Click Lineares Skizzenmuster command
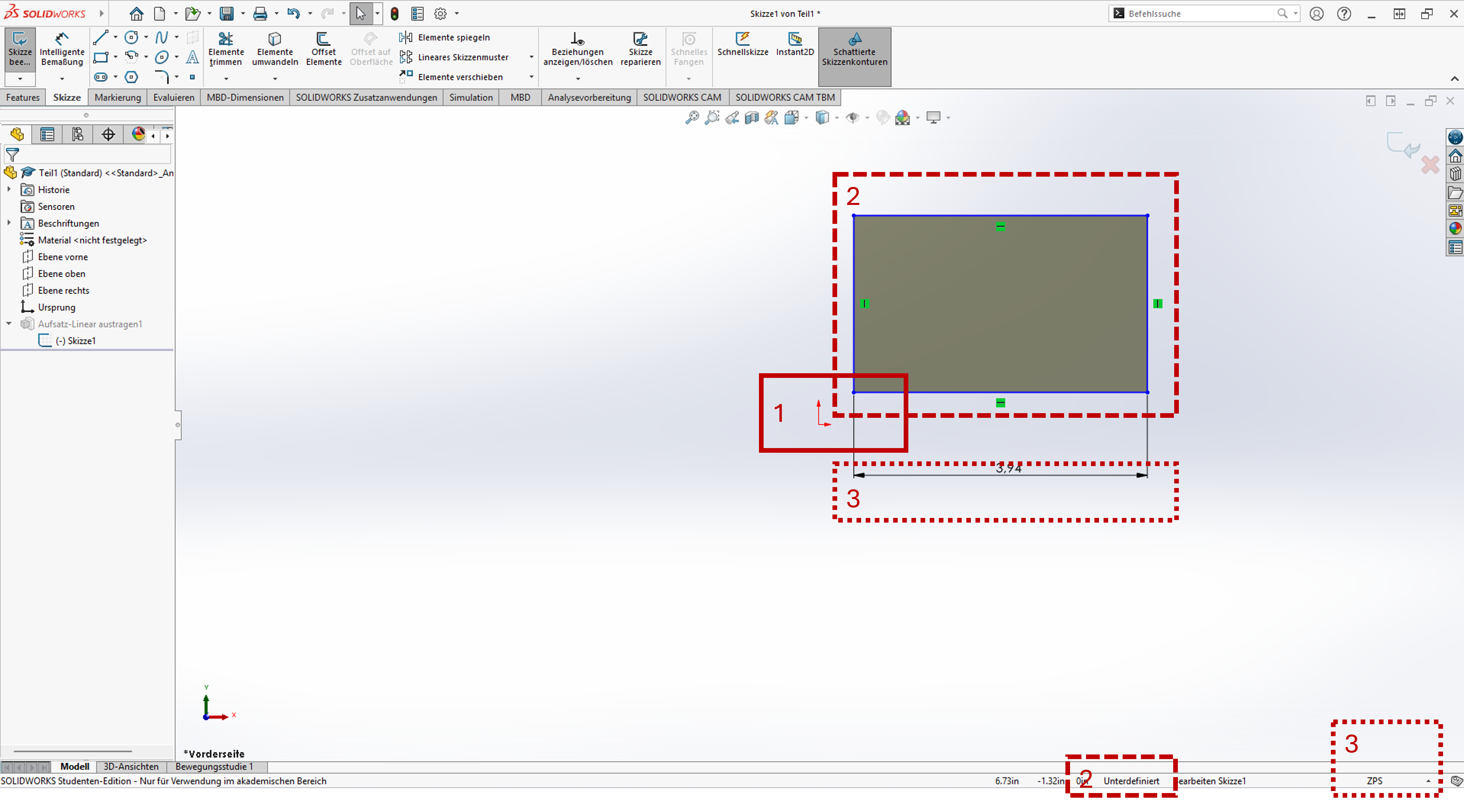1464x812 pixels. tap(462, 58)
